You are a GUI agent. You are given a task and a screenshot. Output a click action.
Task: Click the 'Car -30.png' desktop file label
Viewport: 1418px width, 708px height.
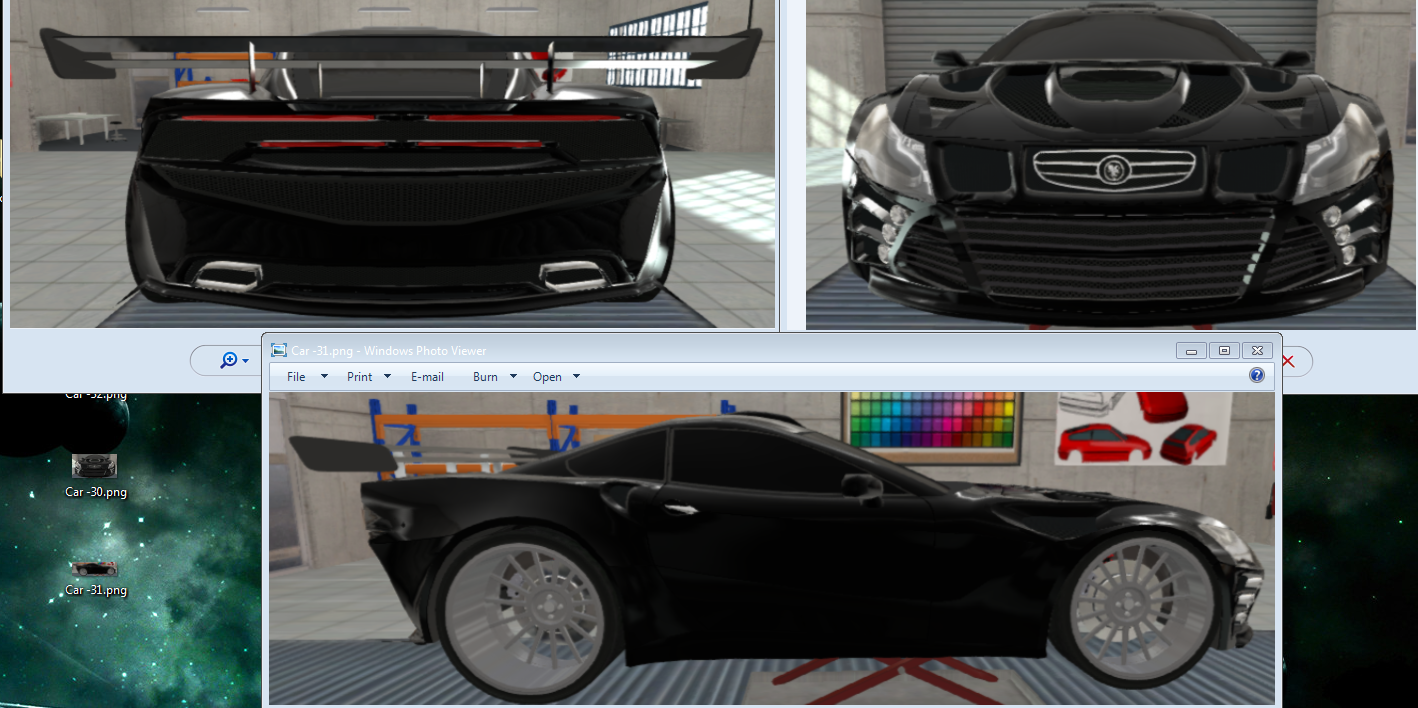pyautogui.click(x=96, y=492)
